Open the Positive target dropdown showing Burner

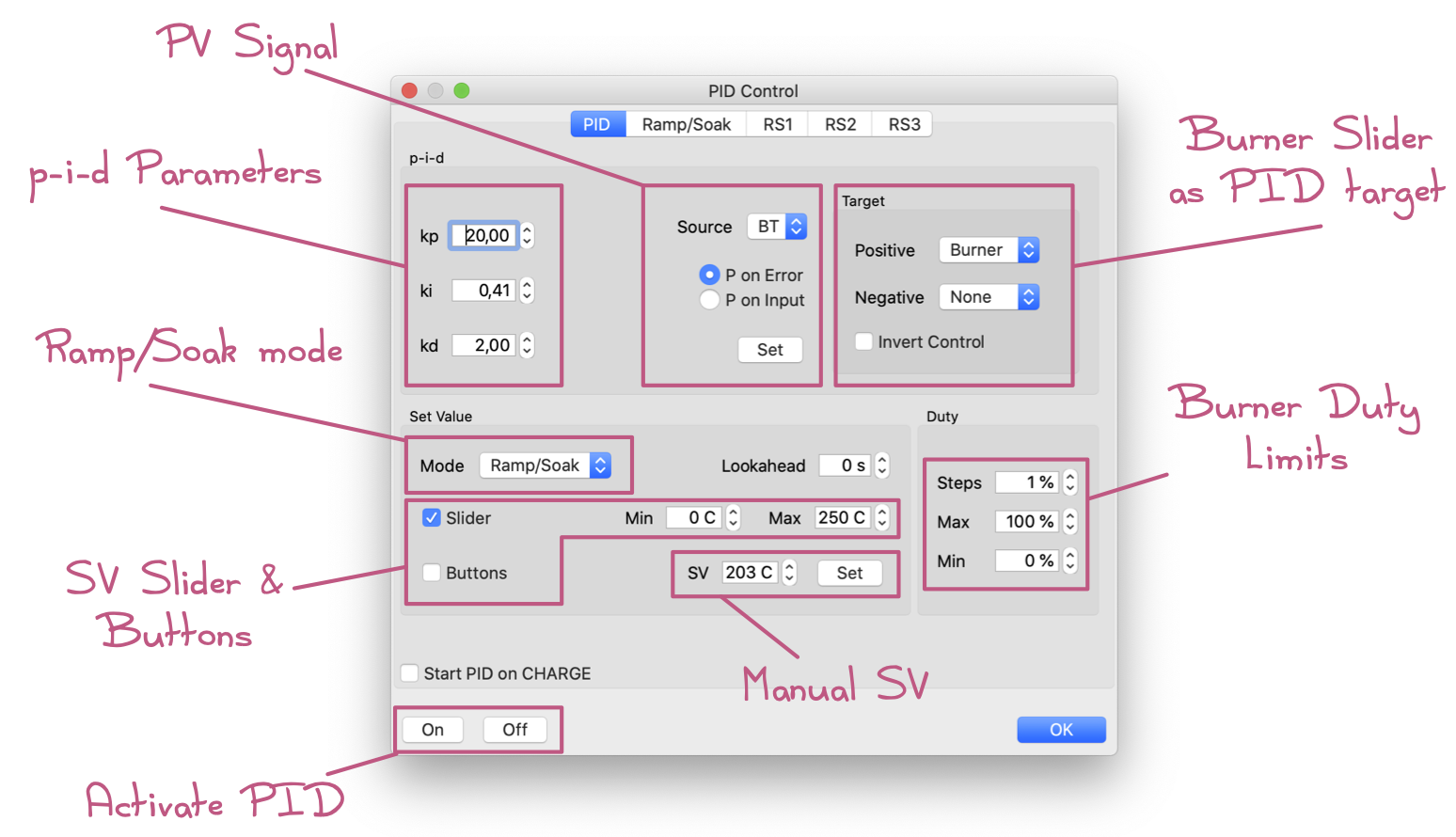pyautogui.click(x=989, y=249)
